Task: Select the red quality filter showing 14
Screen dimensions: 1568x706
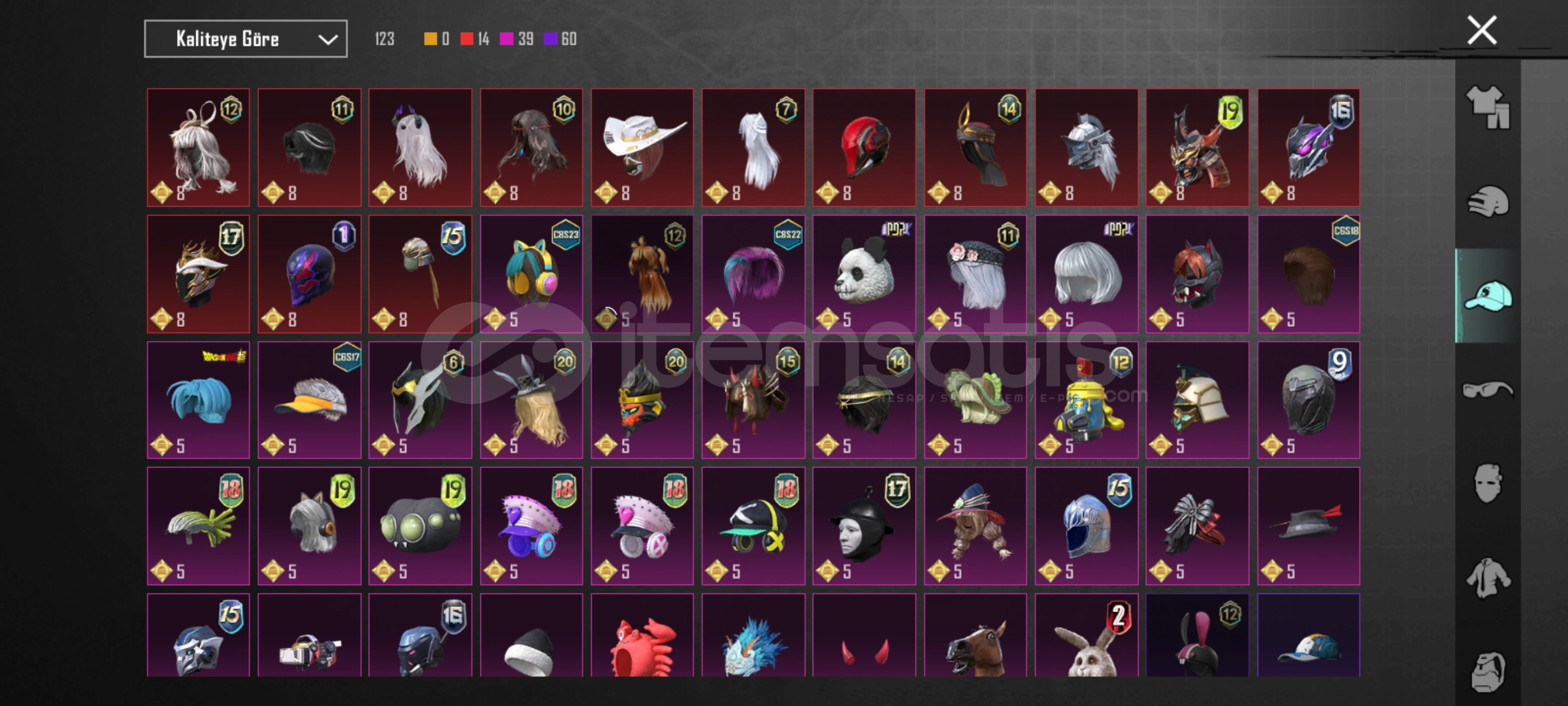Action: [x=475, y=39]
